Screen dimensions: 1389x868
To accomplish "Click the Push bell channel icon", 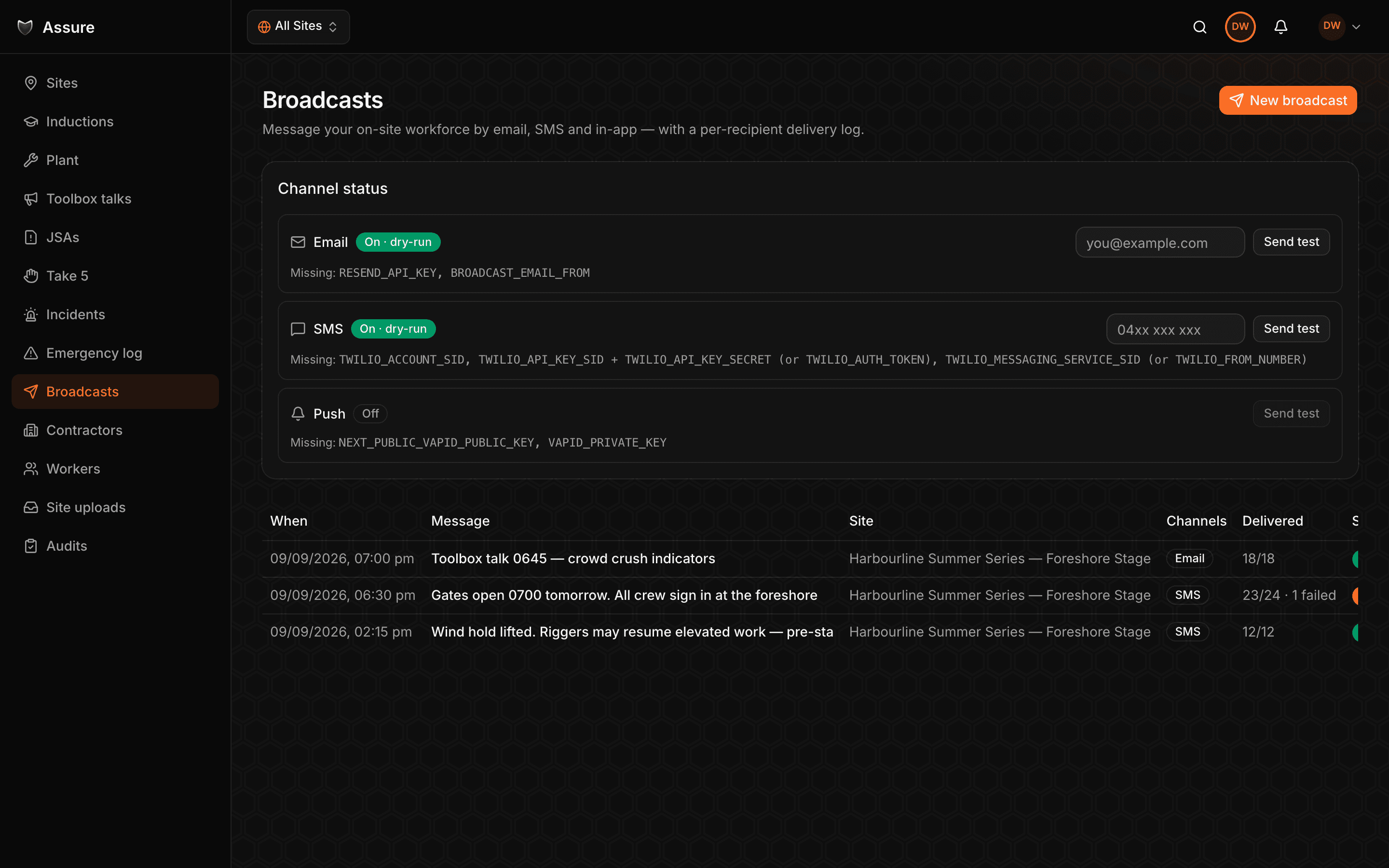I will (x=298, y=414).
